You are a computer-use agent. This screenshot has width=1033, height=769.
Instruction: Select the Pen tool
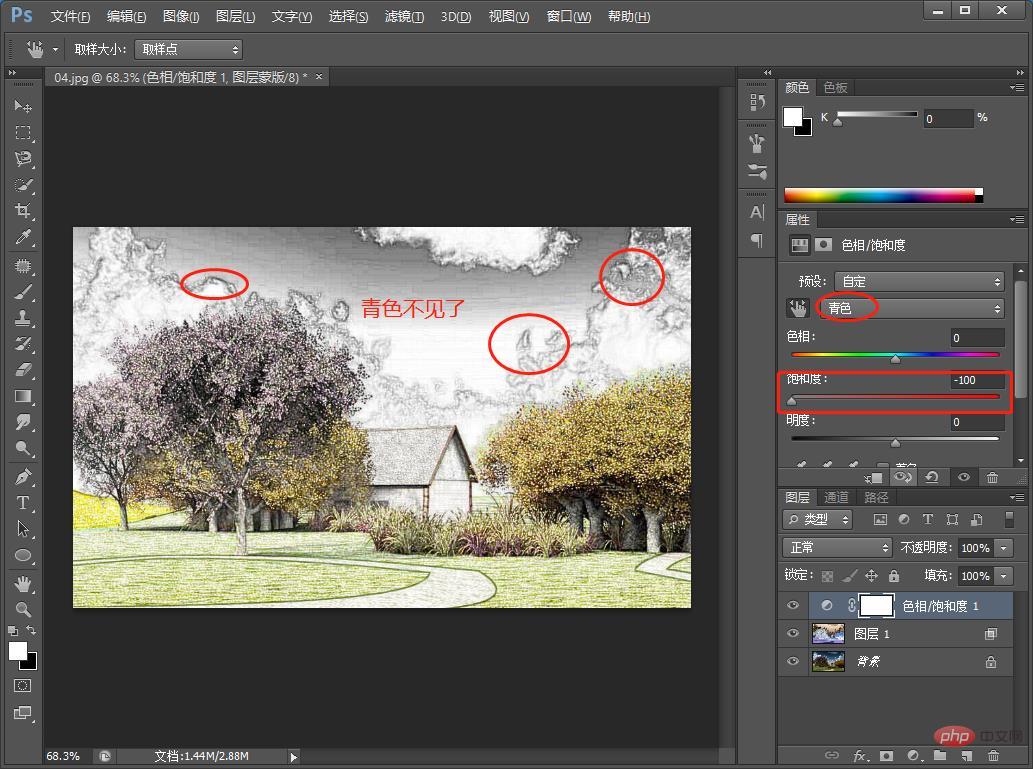click(23, 476)
